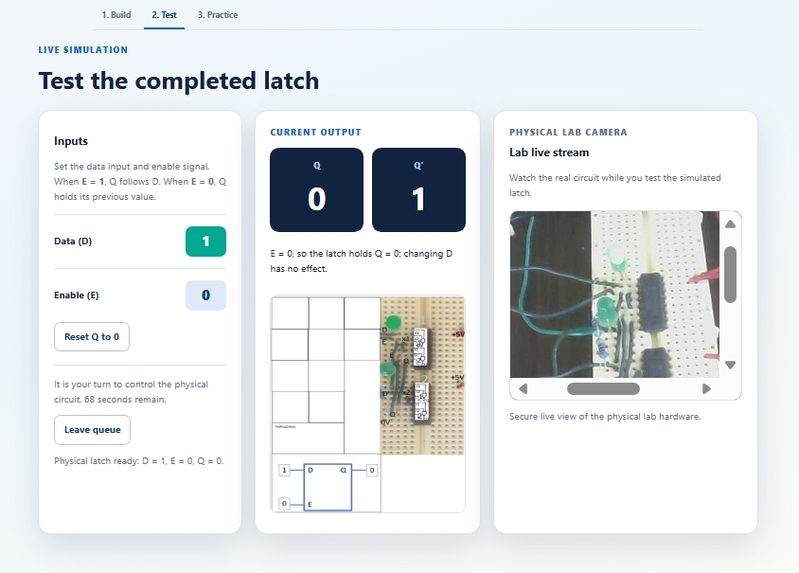Click 'Secure live view of the physical lab hardware.'
Image resolution: width=799 pixels, height=573 pixels.
(605, 416)
